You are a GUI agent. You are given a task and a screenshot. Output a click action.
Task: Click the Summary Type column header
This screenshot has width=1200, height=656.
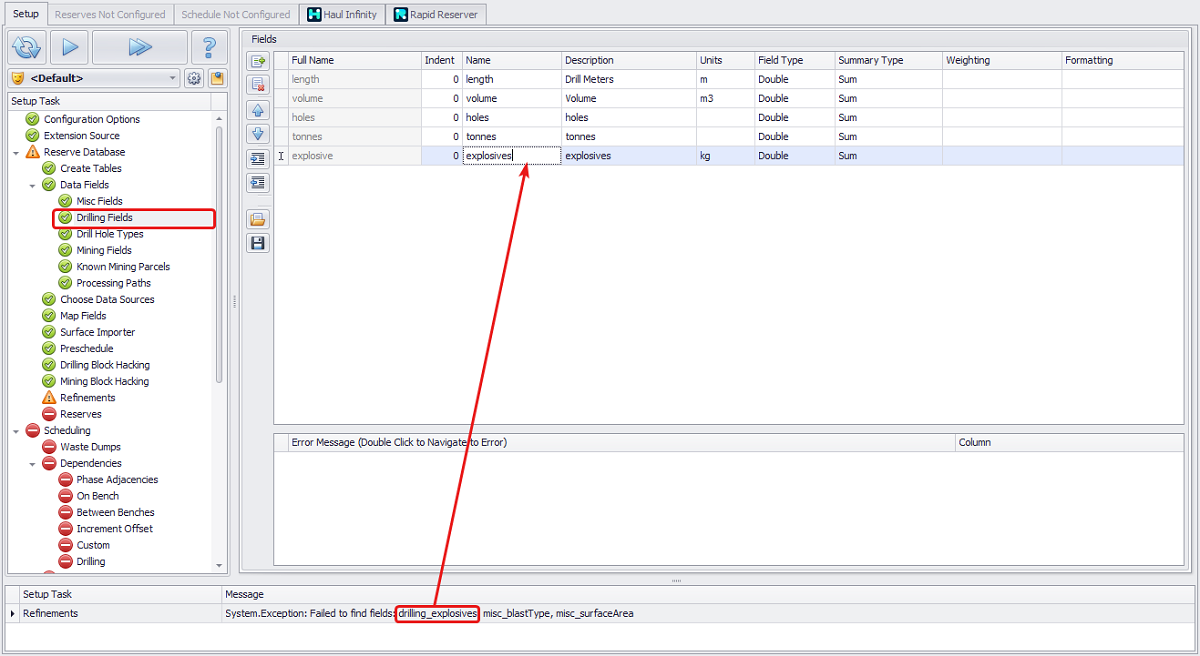[x=888, y=60]
